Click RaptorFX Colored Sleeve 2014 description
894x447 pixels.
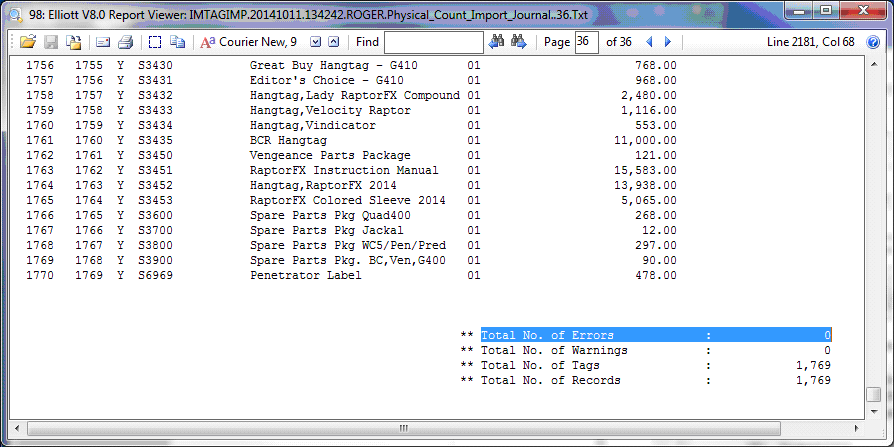(348, 200)
